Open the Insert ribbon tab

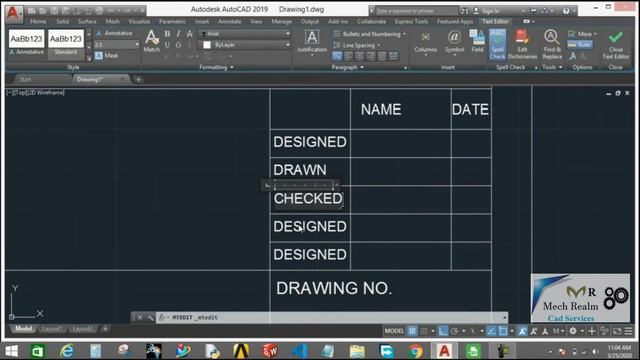[x=202, y=21]
